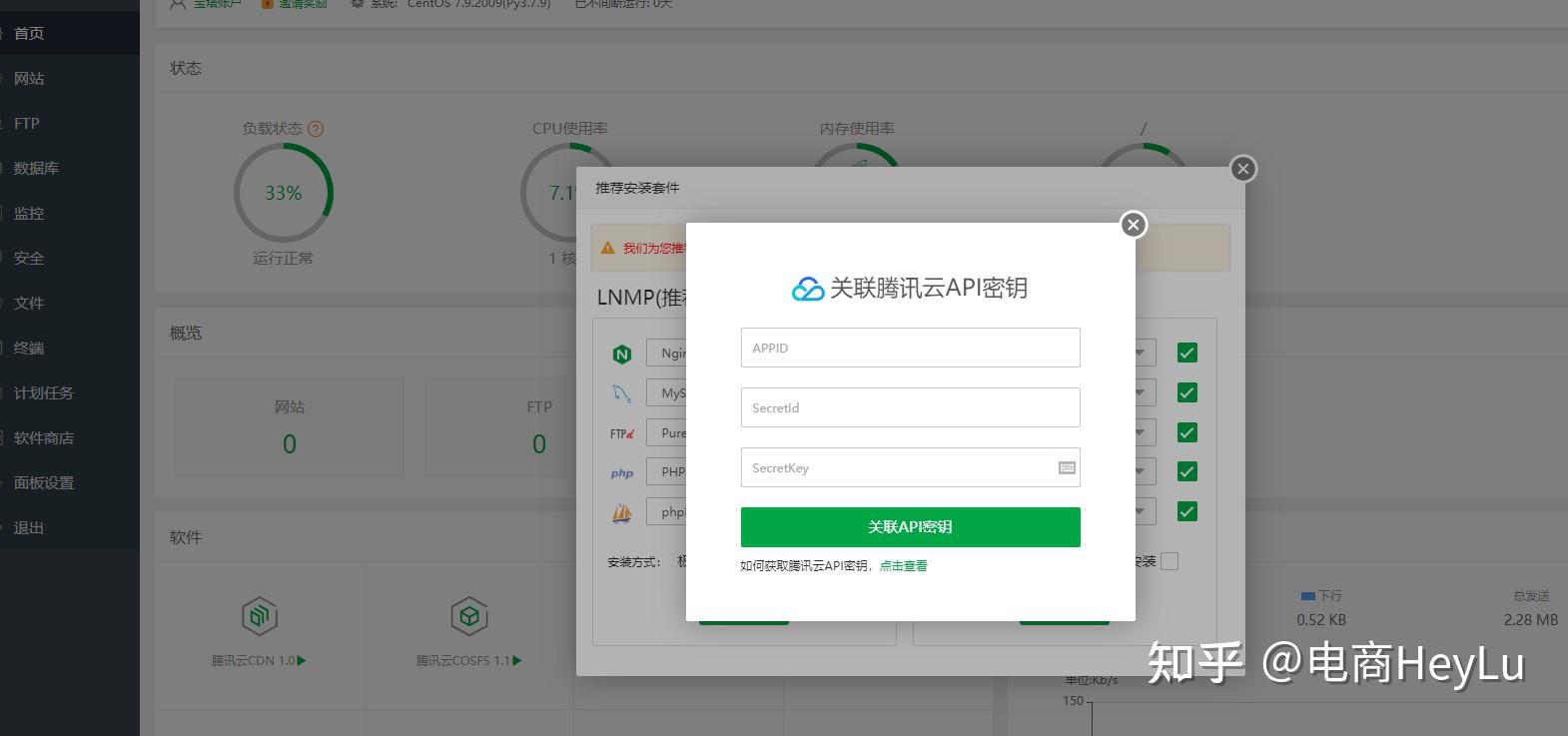
Task: Go to 首页 in the sidebar
Action: [x=70, y=33]
